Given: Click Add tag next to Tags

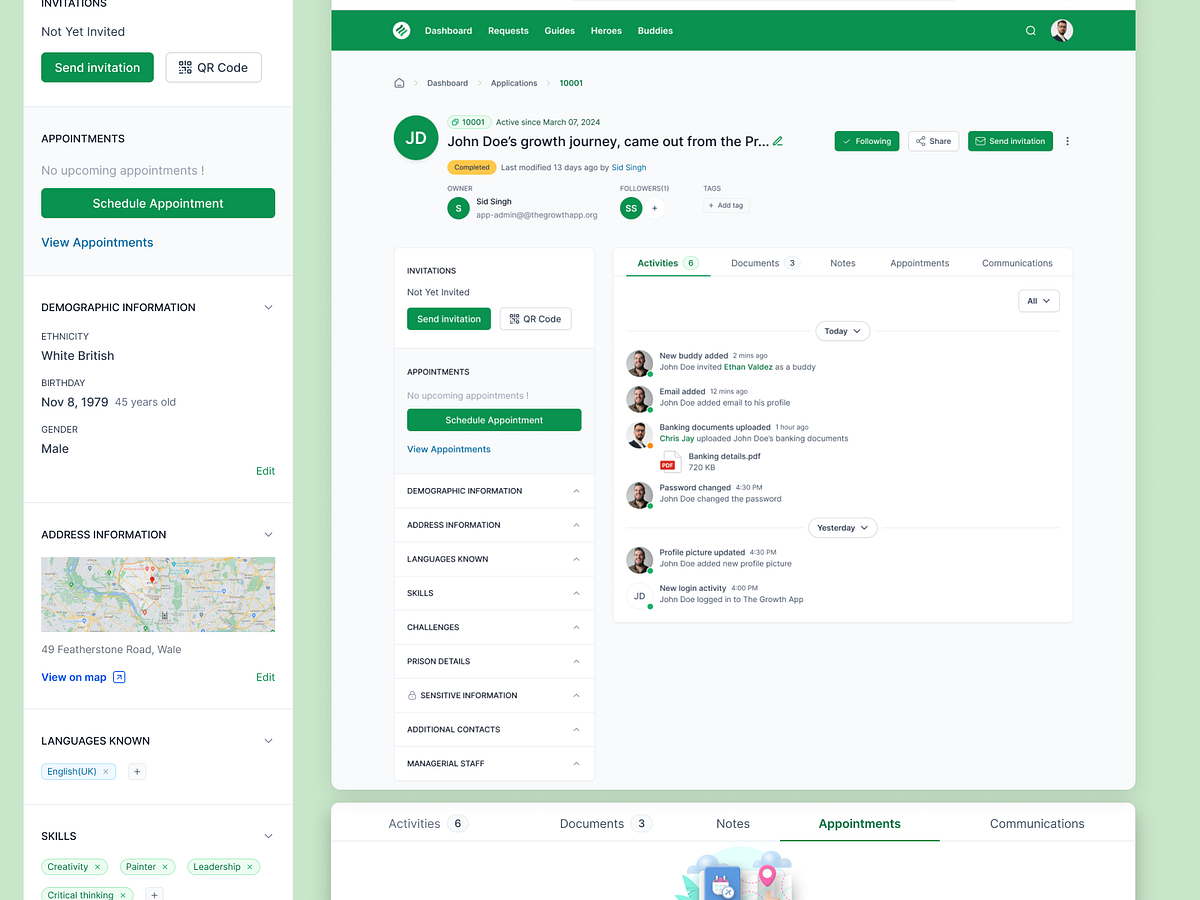Looking at the screenshot, I should (x=724, y=205).
